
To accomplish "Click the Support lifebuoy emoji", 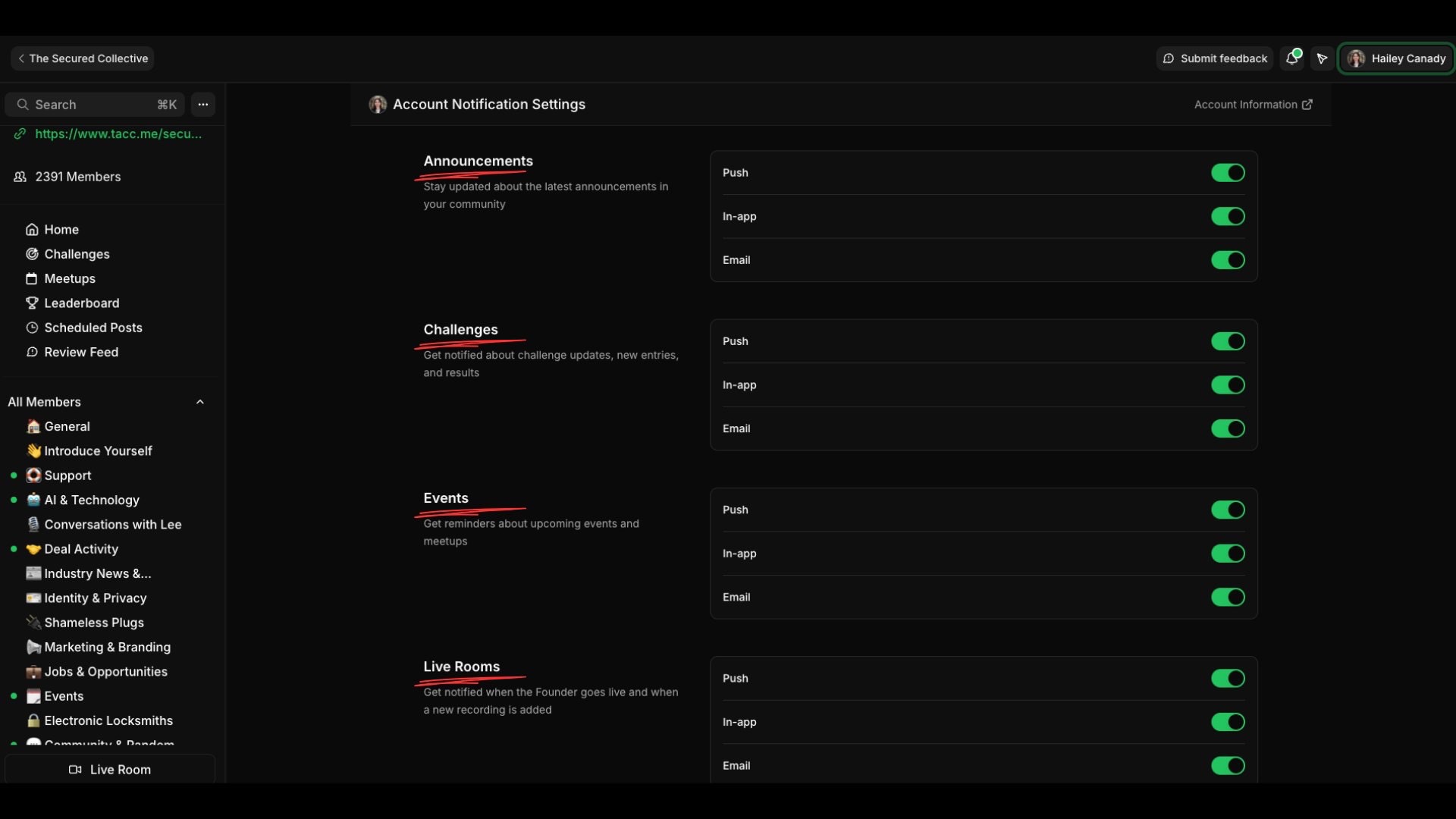I will [33, 475].
